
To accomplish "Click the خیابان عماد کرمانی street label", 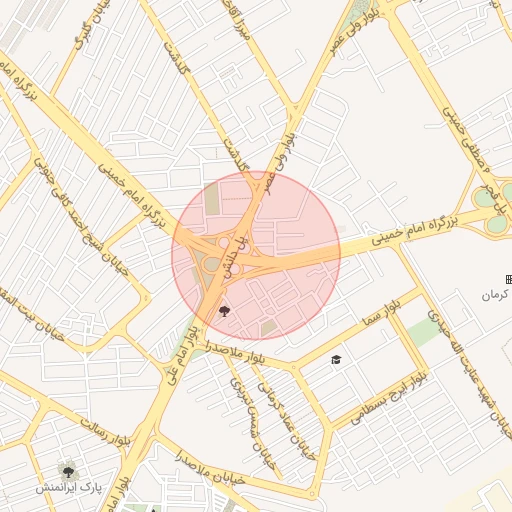I will point(286,421).
